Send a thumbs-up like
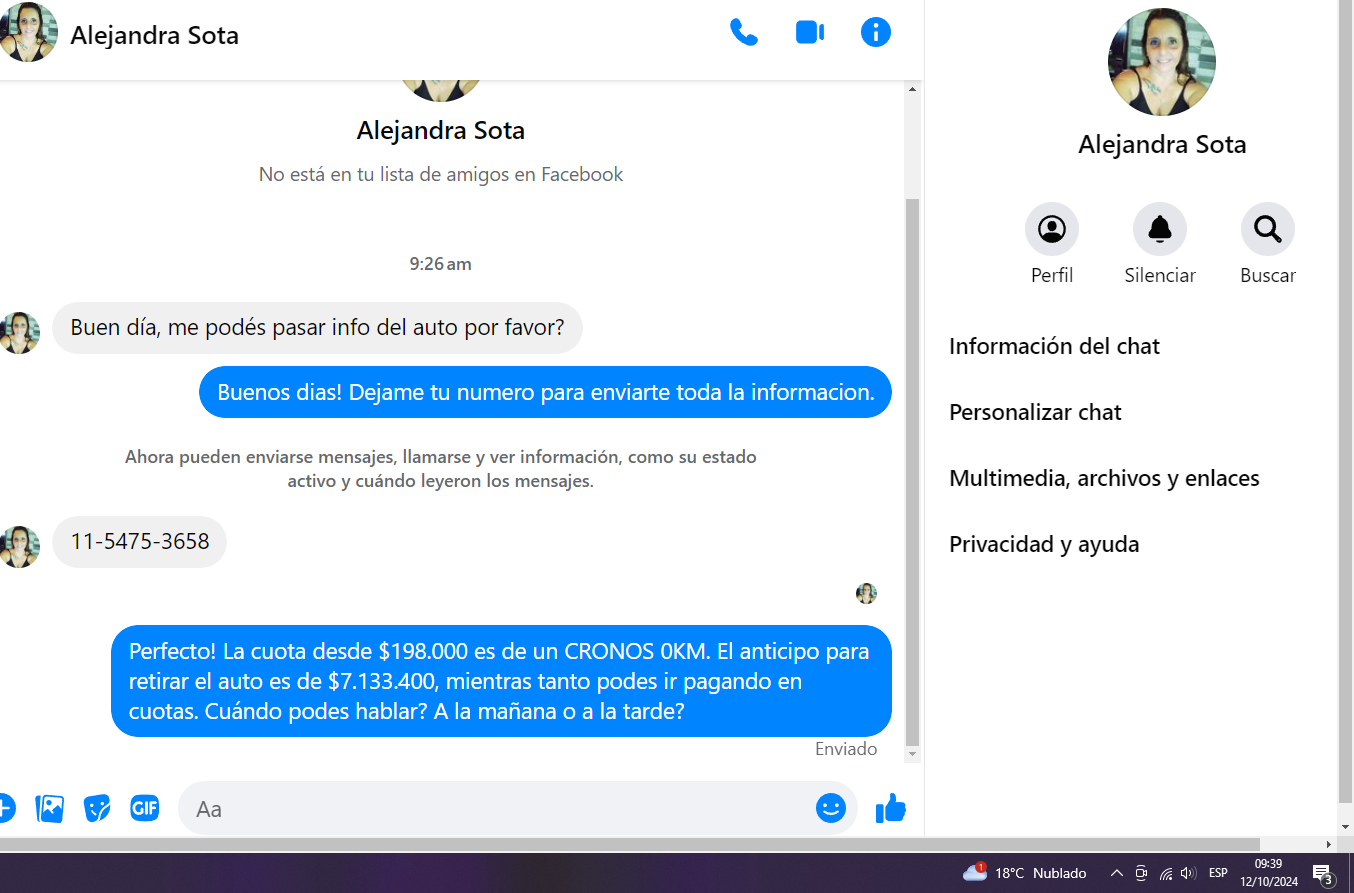The image size is (1354, 893). coord(890,808)
